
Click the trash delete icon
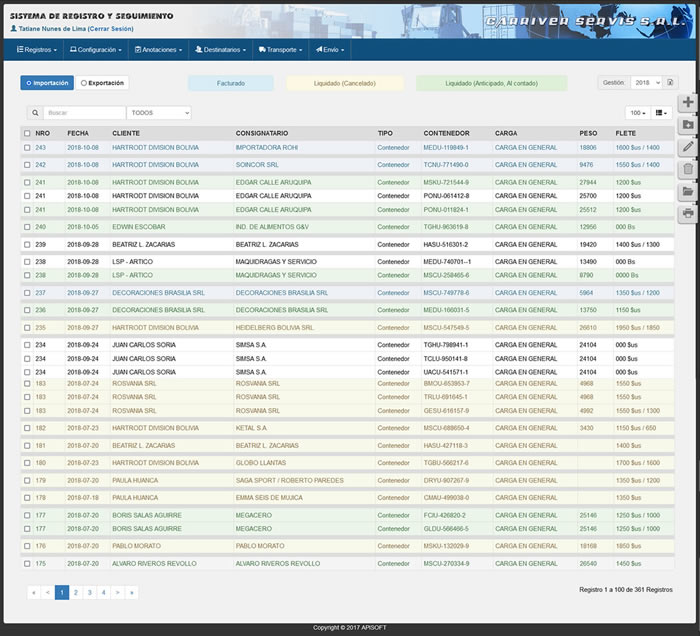688,169
